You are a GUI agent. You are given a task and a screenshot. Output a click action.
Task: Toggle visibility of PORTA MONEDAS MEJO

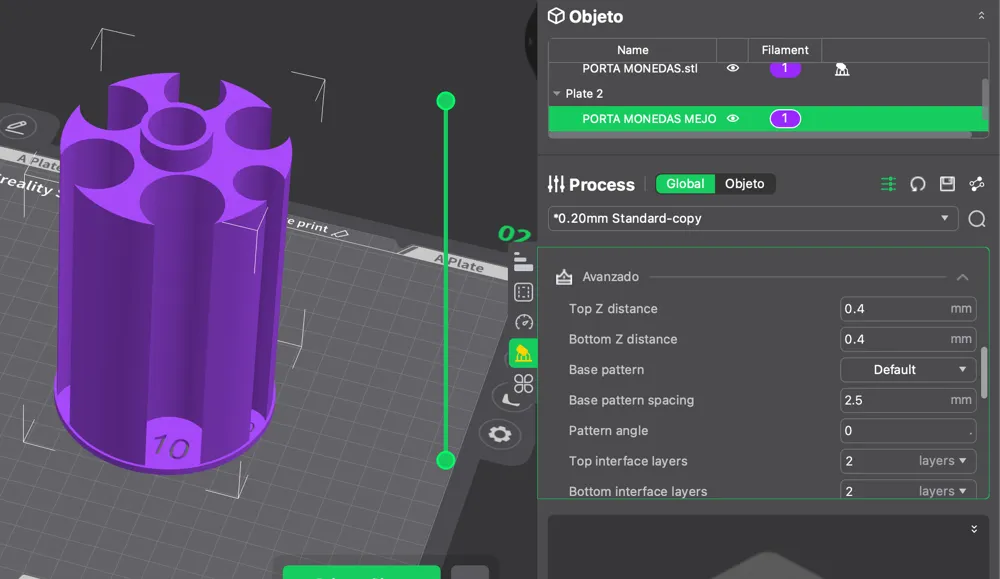[733, 118]
